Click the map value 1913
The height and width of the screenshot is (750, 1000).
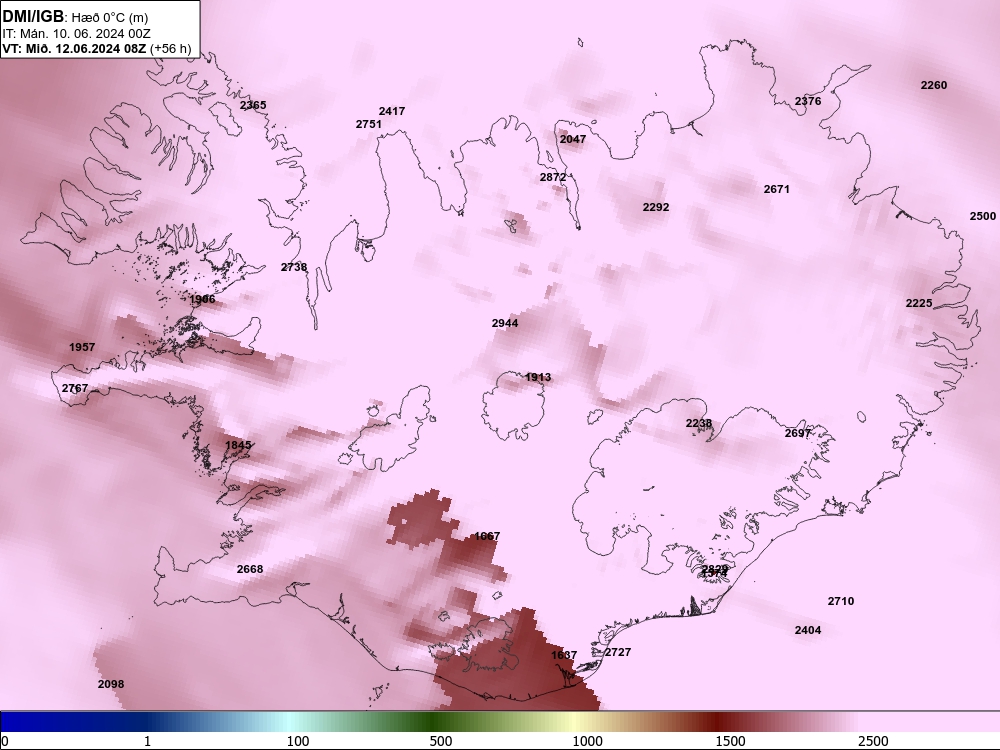pos(538,378)
